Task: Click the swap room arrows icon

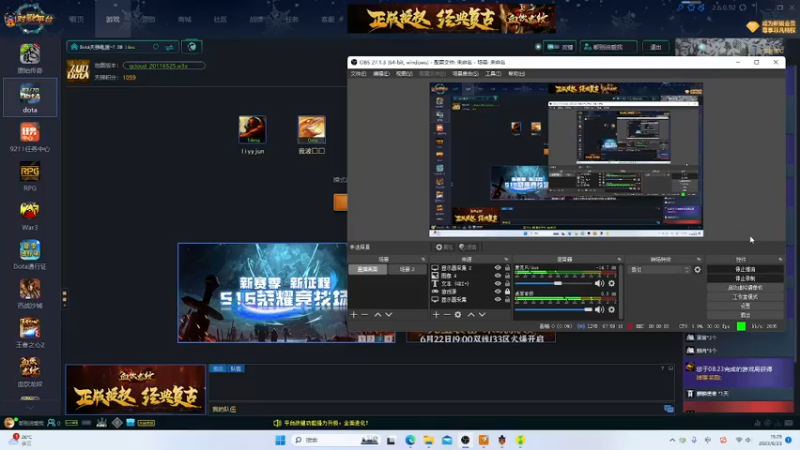Action: (x=169, y=47)
